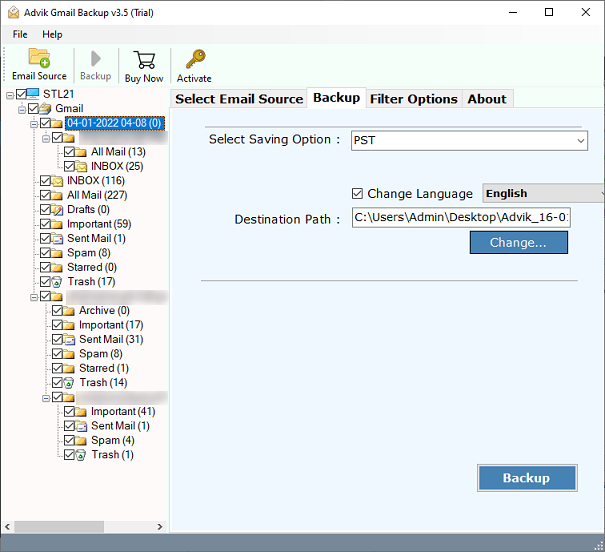This screenshot has width=605, height=552.
Task: Click the Trash (14) recycle bin icon
Action: (69, 383)
